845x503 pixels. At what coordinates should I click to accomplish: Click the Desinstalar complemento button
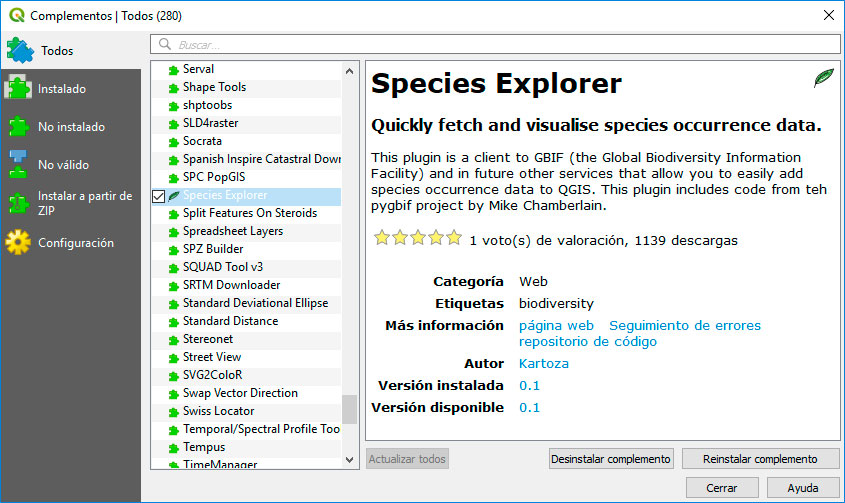tap(611, 459)
